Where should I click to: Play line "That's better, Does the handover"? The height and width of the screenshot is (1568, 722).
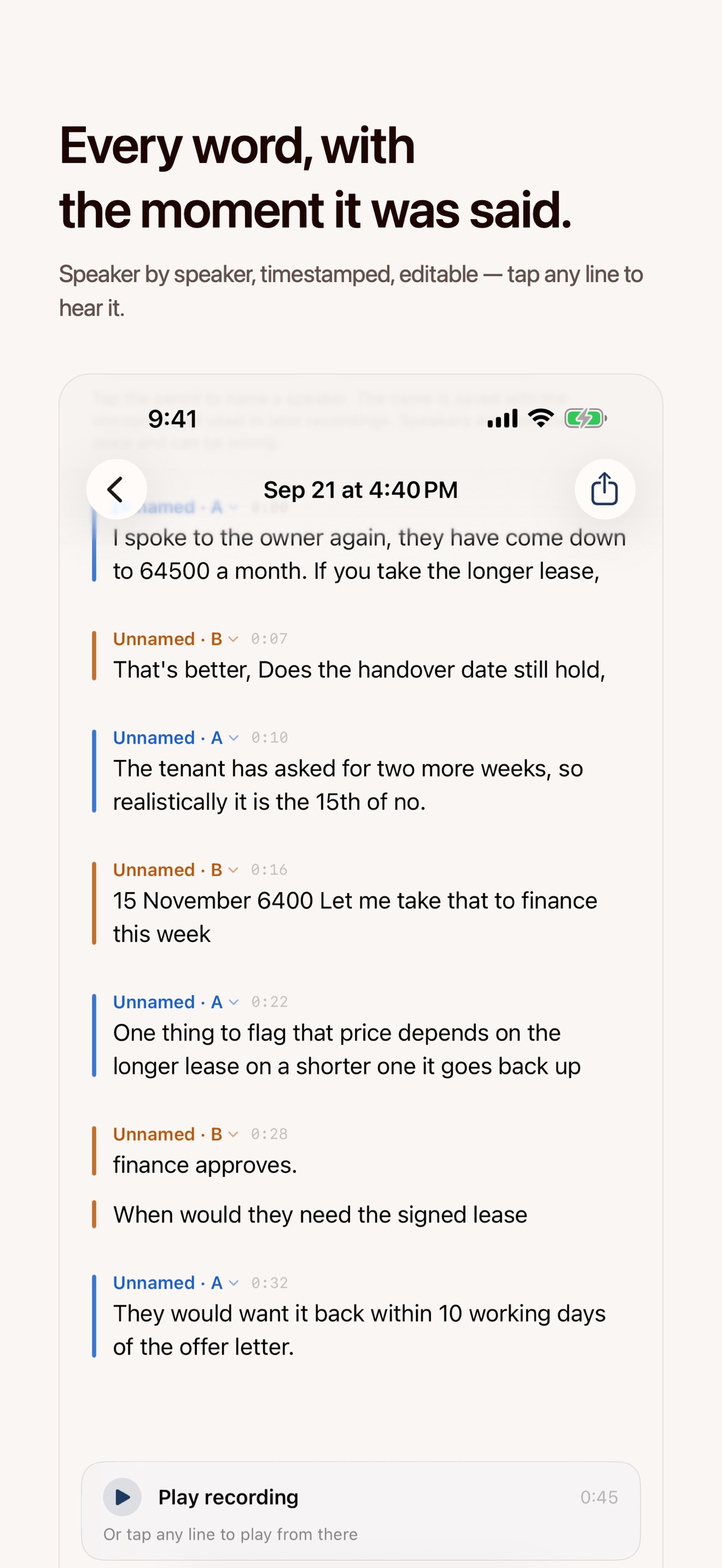[x=359, y=670]
